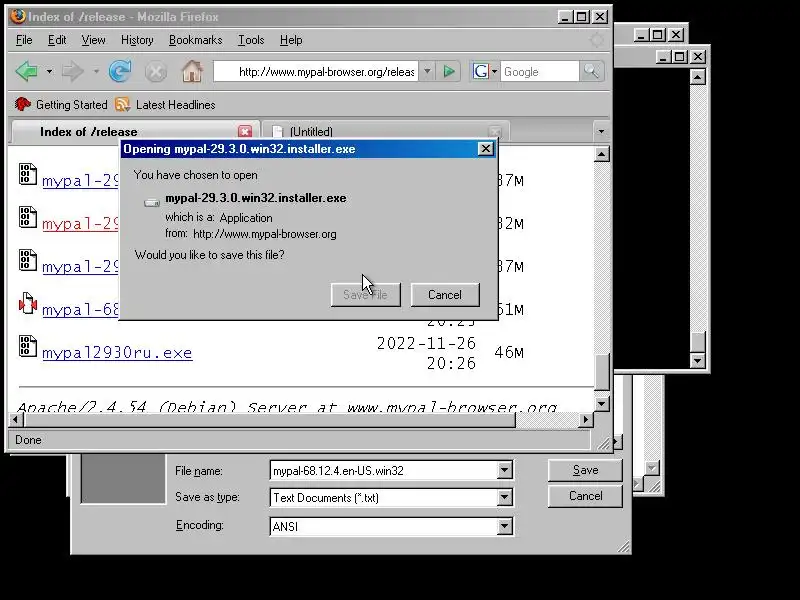The image size is (800, 600).
Task: Click the Latest Headlines RSS feed icon
Action: (122, 105)
